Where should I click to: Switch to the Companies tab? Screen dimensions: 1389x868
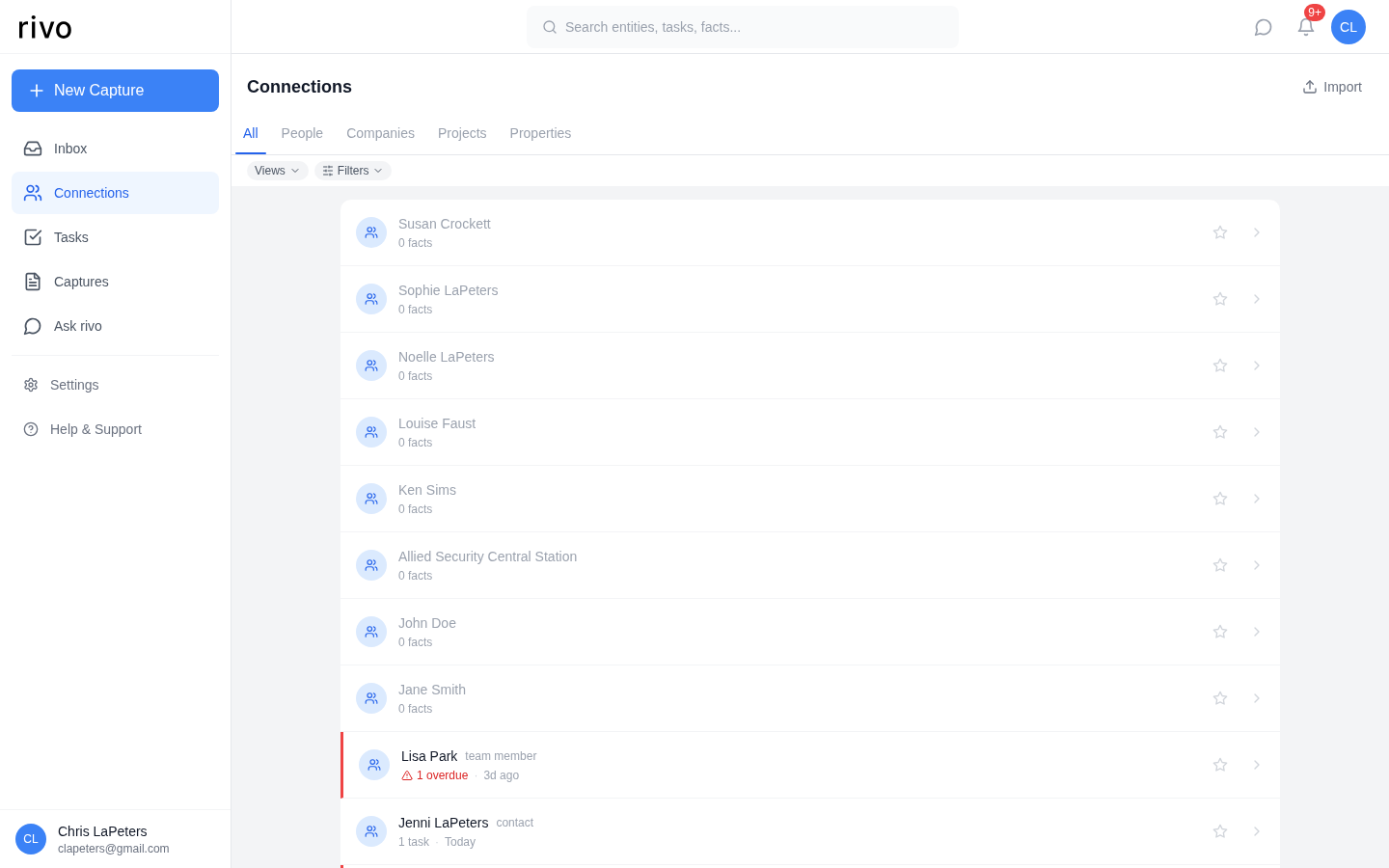[380, 133]
